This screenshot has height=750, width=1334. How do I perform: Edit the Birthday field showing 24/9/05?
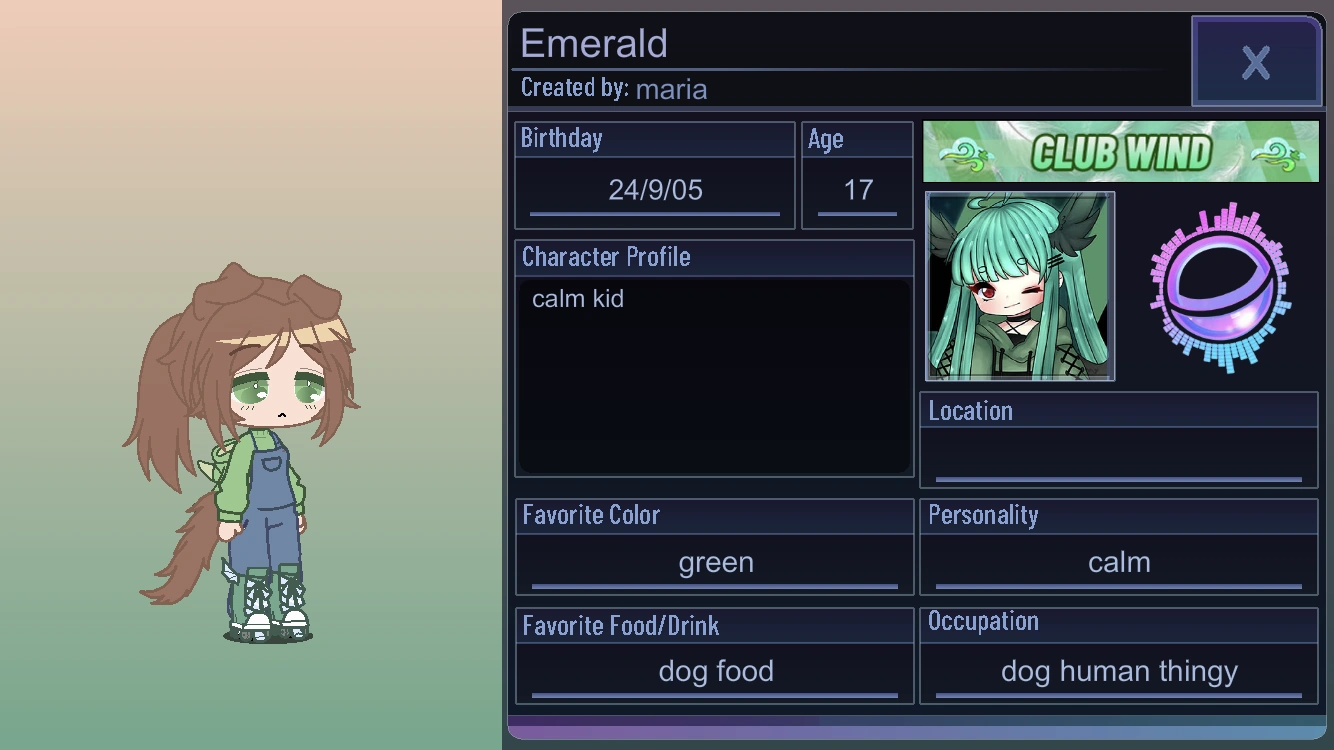click(x=655, y=190)
